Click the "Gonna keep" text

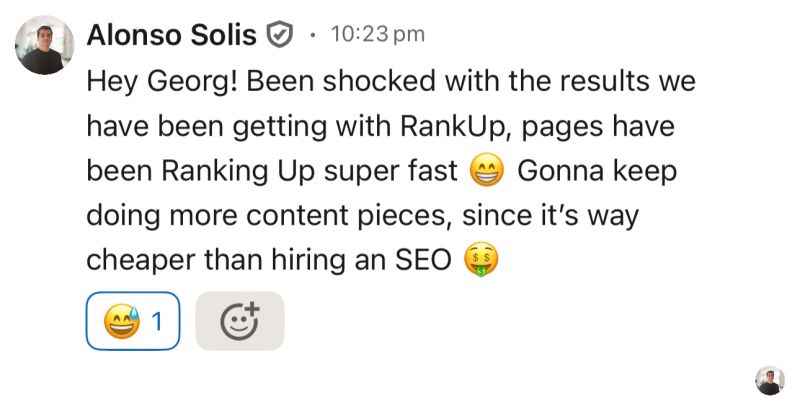(597, 172)
